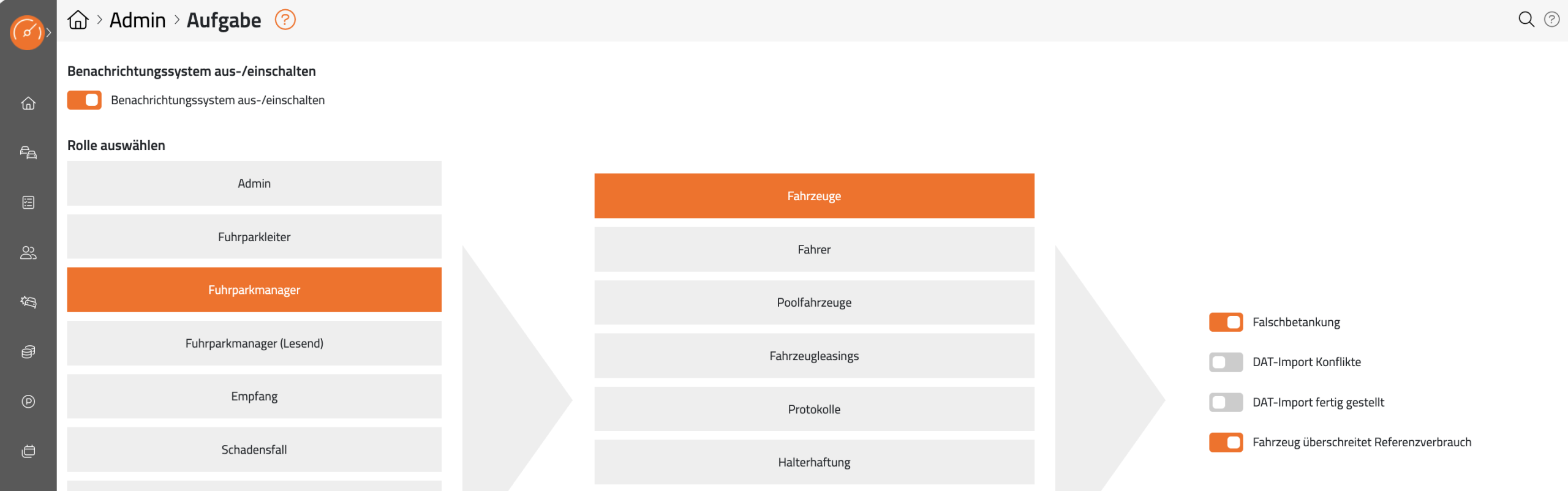Go to home via breadcrumb house icon
Screen dimensions: 1568x491
pyautogui.click(x=78, y=20)
